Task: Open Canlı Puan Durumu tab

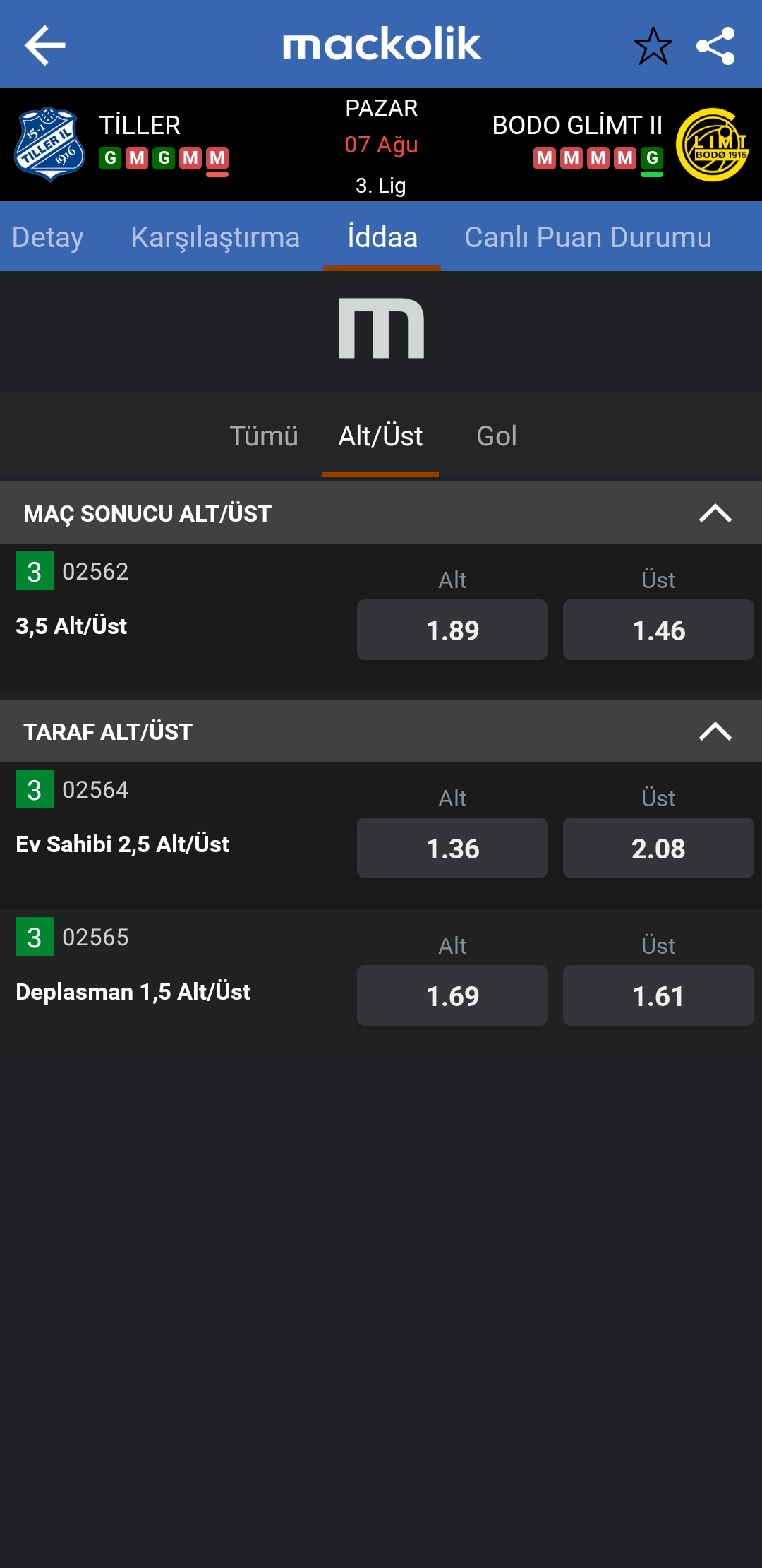Action: click(588, 237)
